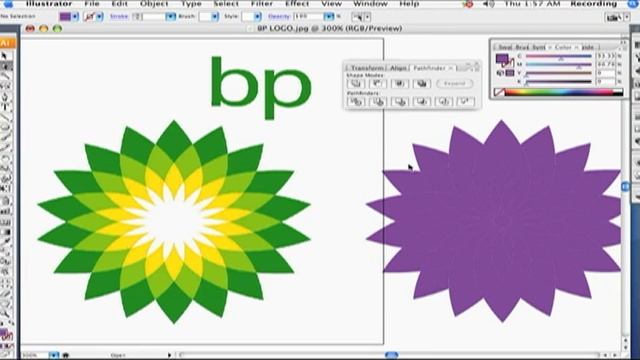The height and width of the screenshot is (360, 640).
Task: Open the Opacity dropdown arrow
Action: pyautogui.click(x=329, y=17)
